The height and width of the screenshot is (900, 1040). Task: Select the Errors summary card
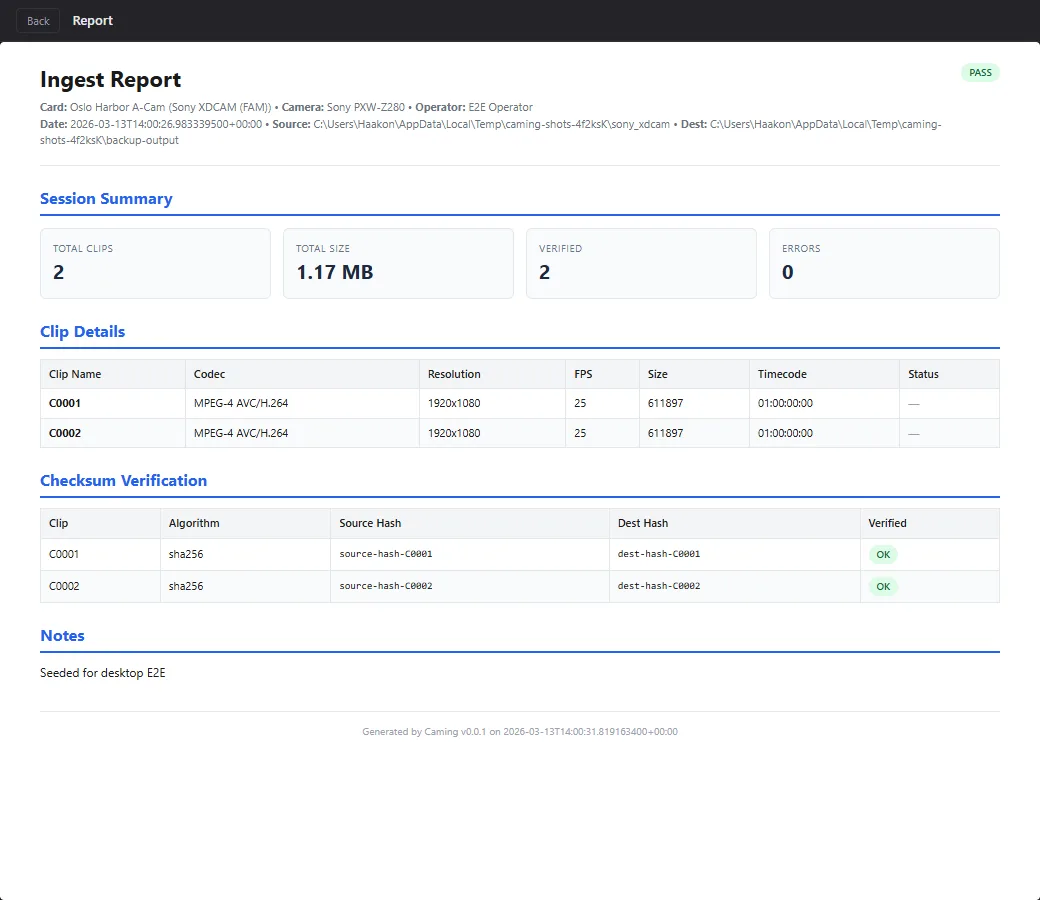click(884, 263)
